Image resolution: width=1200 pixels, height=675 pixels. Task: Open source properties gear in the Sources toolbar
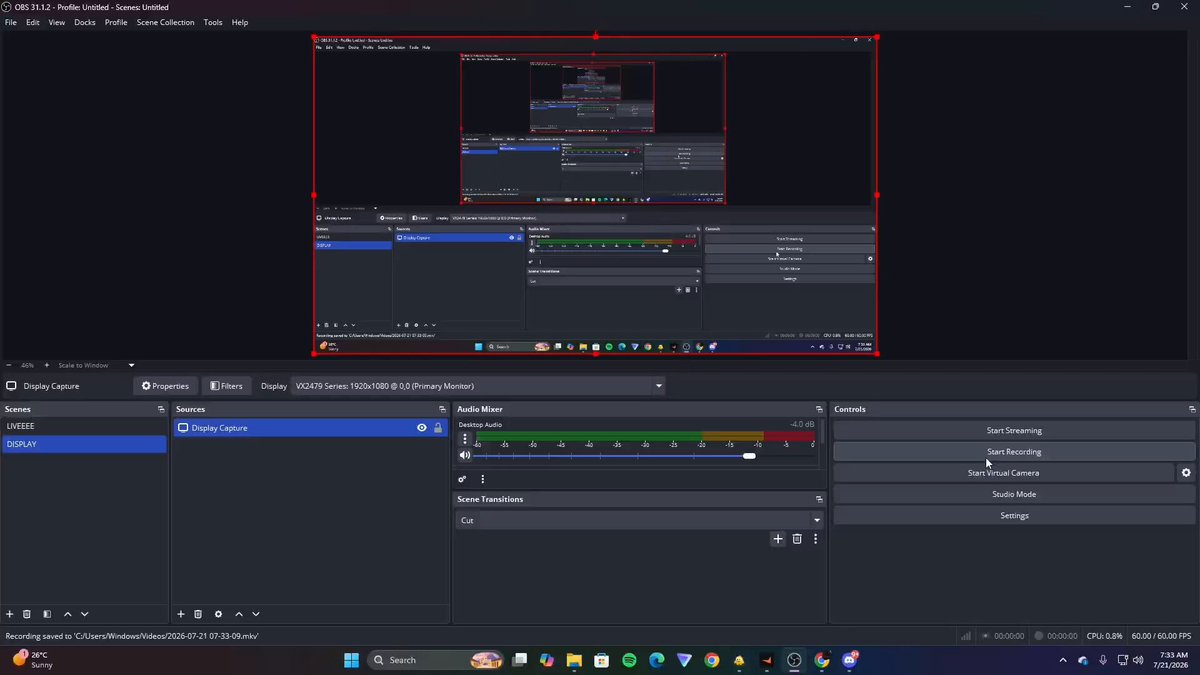click(218, 614)
